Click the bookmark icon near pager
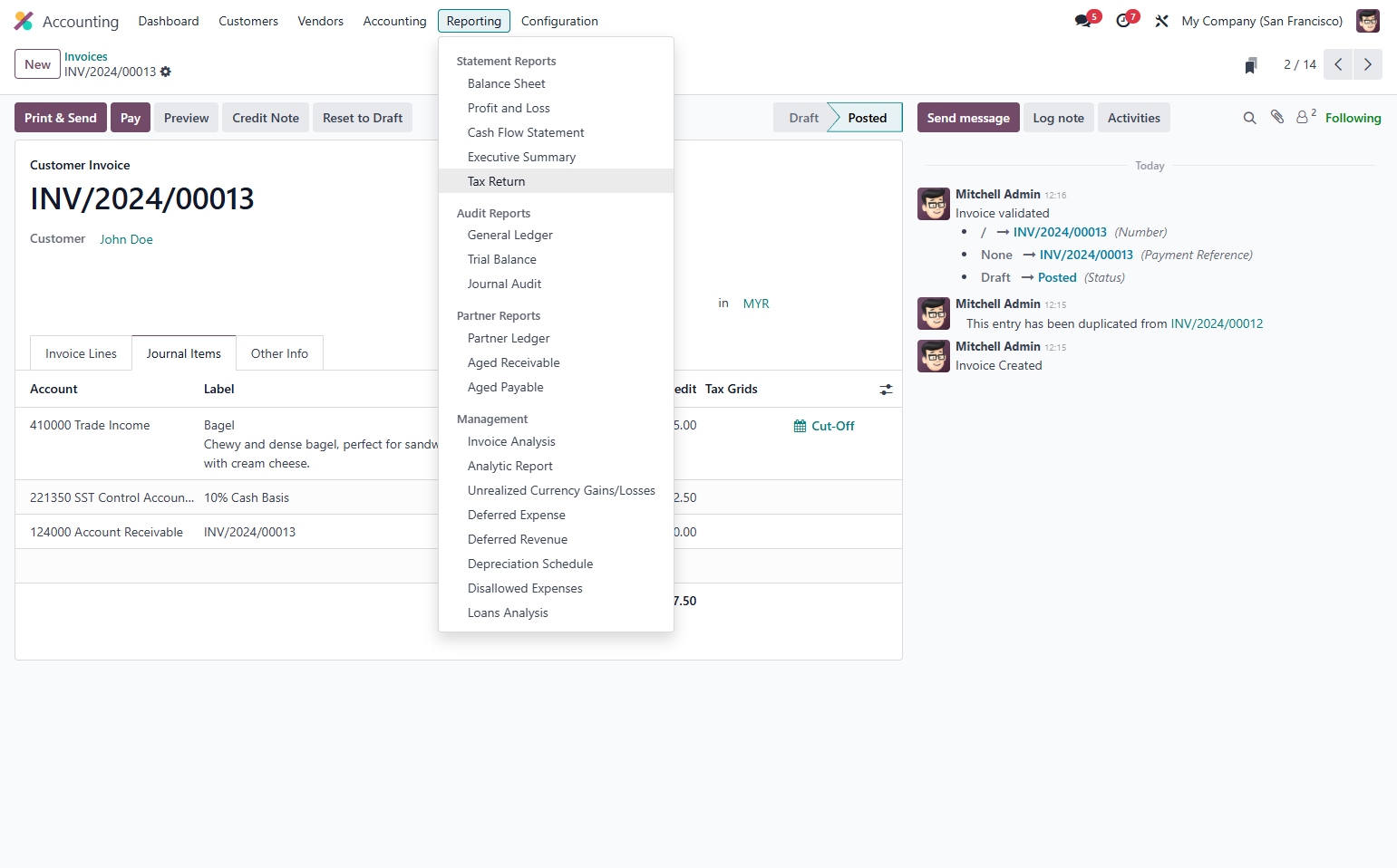The image size is (1397, 868). (x=1251, y=65)
